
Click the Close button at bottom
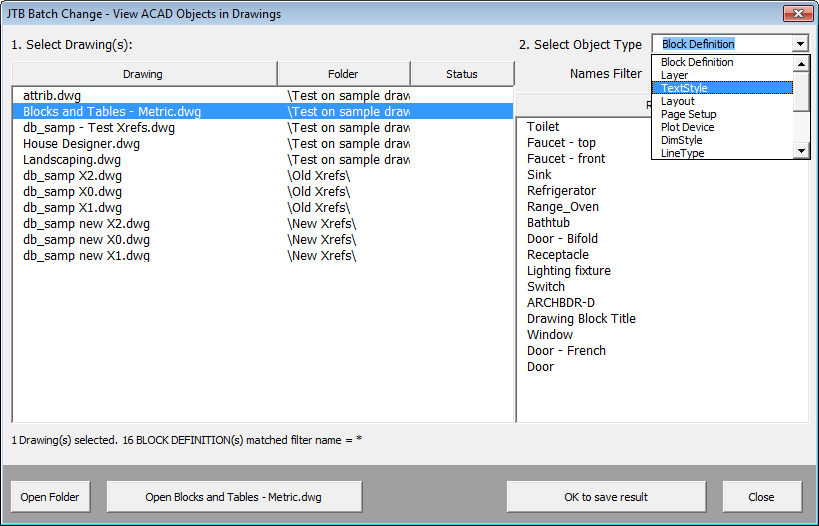762,497
